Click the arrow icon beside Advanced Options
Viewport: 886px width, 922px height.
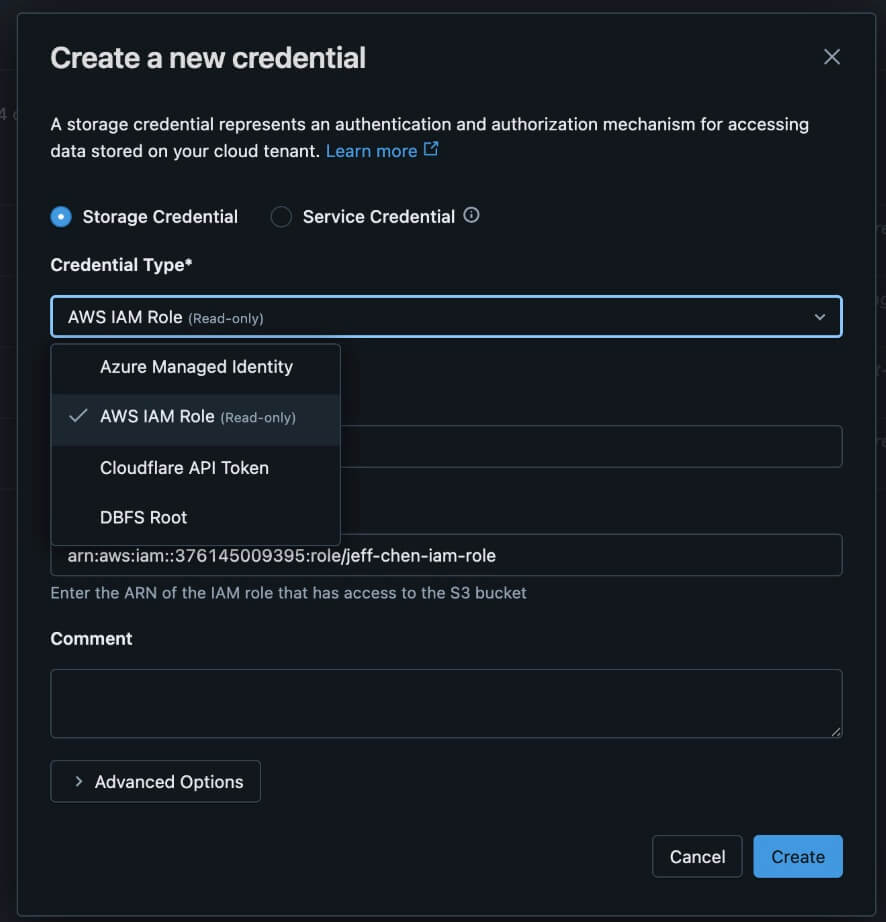pos(78,782)
